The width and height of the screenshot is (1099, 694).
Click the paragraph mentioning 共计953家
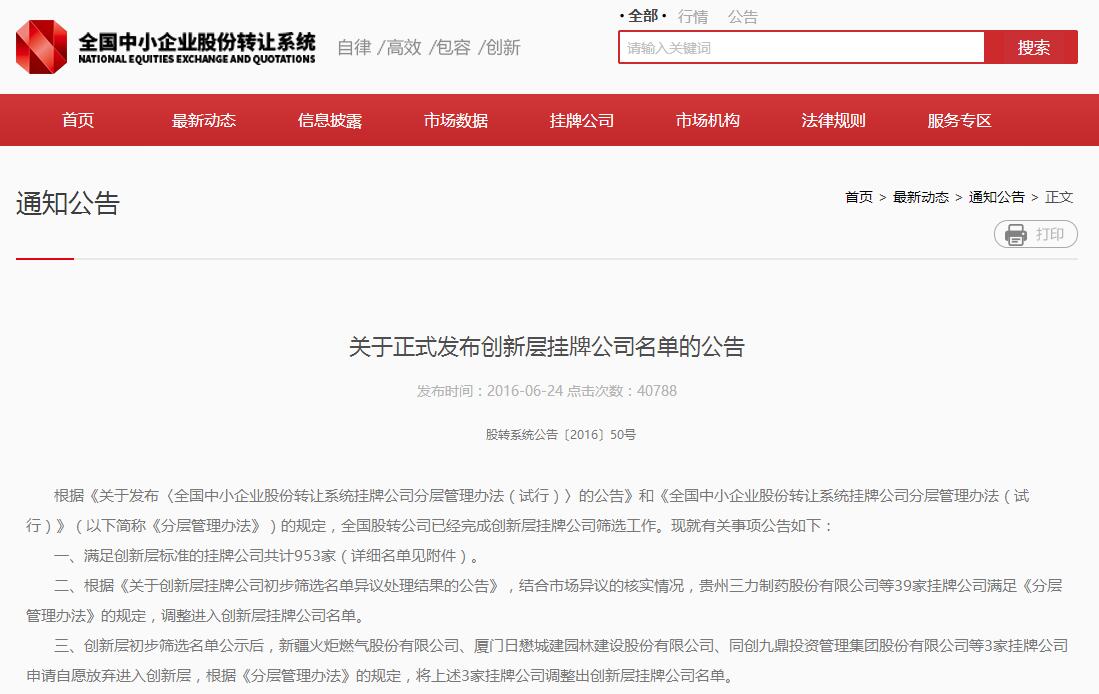[267, 556]
